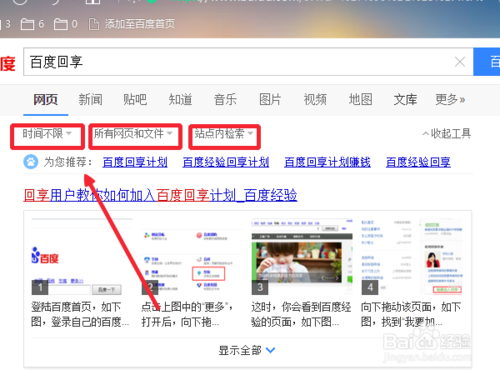Click step text 向下拖动该页面
The width and height of the screenshot is (500, 375).
[x=411, y=314]
